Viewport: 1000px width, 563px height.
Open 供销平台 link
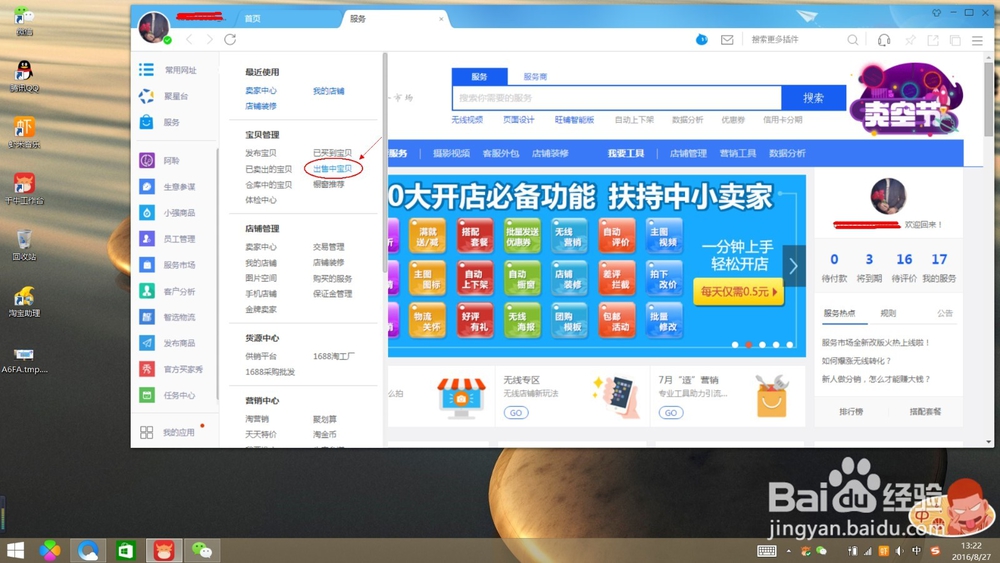coord(261,356)
